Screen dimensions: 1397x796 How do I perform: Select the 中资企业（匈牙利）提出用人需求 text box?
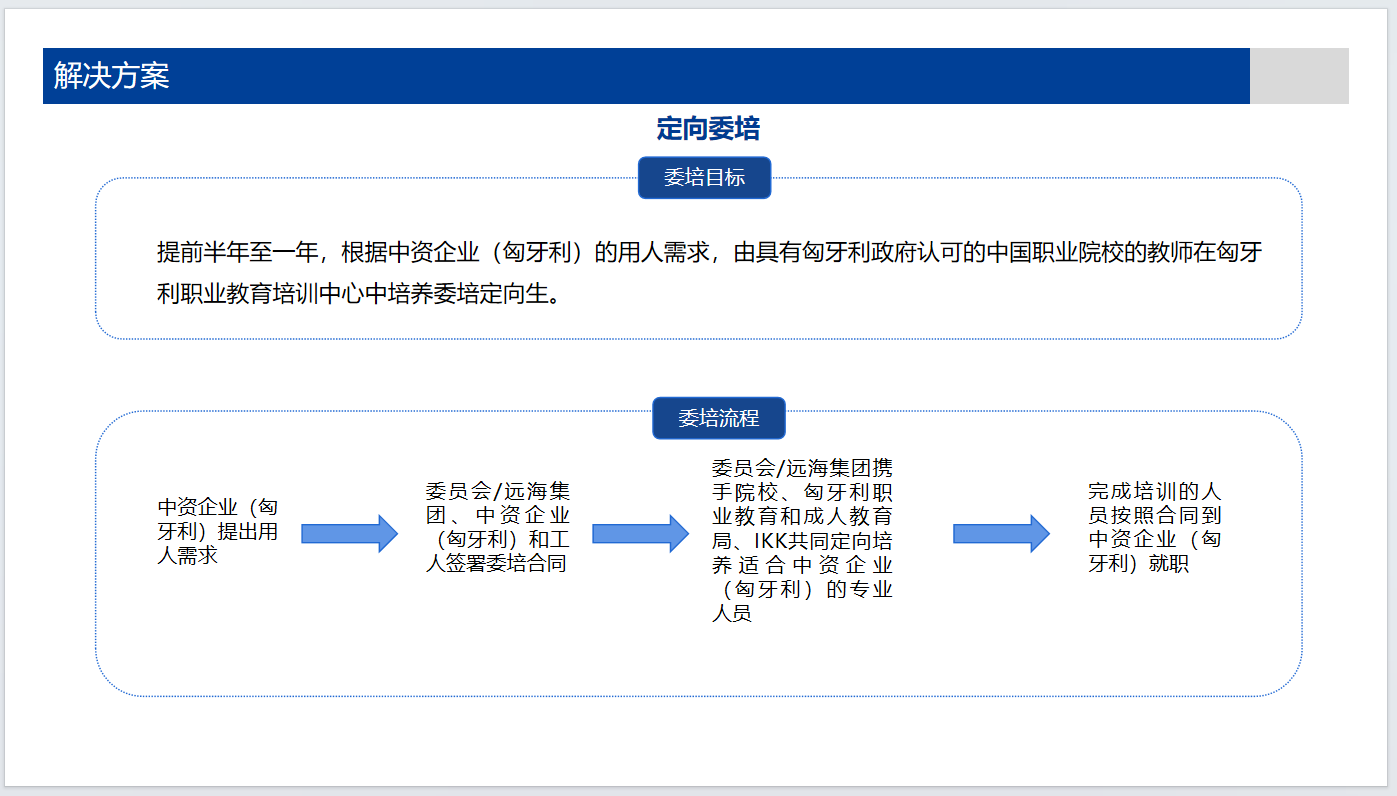coord(218,532)
